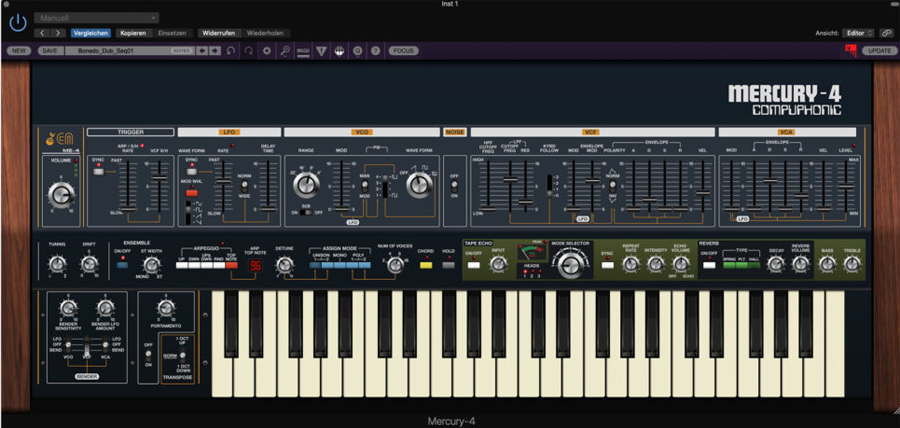Viewport: 900px width, 428px height.
Task: Select arpeggio UP mode button
Action: pos(181,265)
